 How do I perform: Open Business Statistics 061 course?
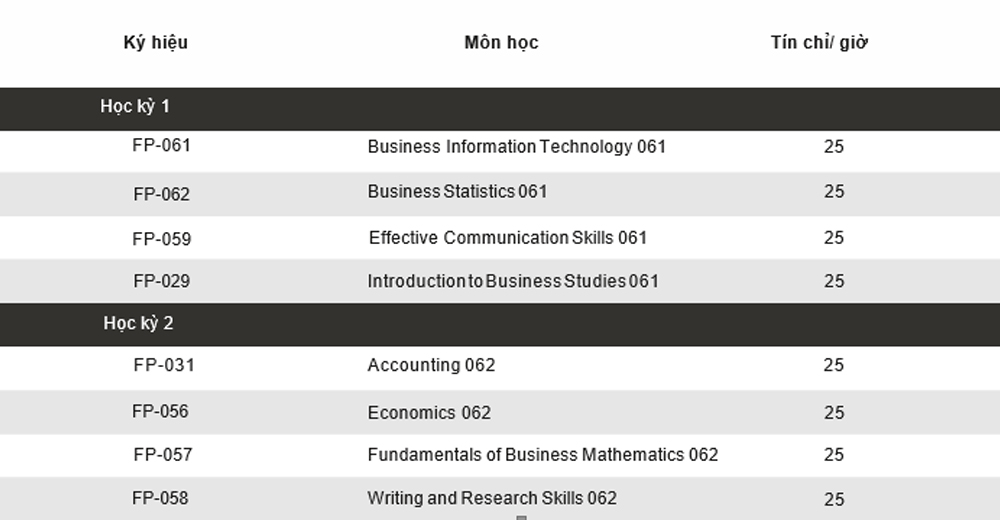(x=457, y=191)
